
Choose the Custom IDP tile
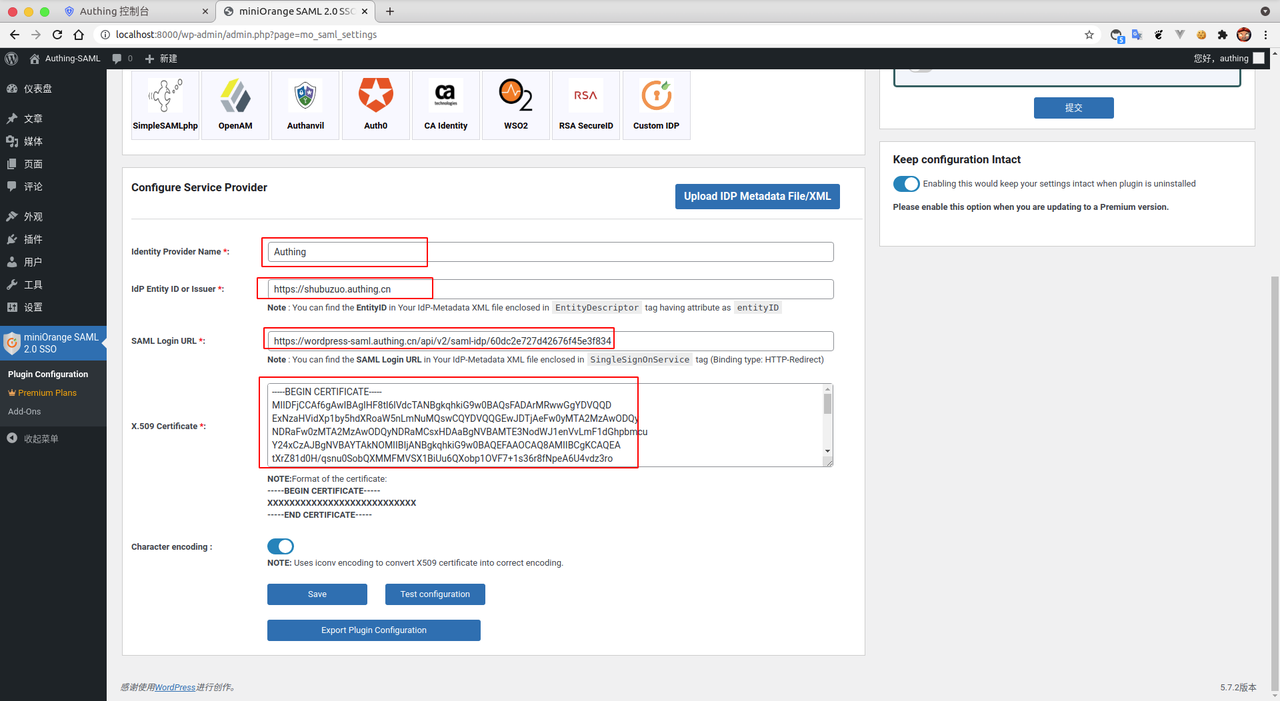(656, 104)
